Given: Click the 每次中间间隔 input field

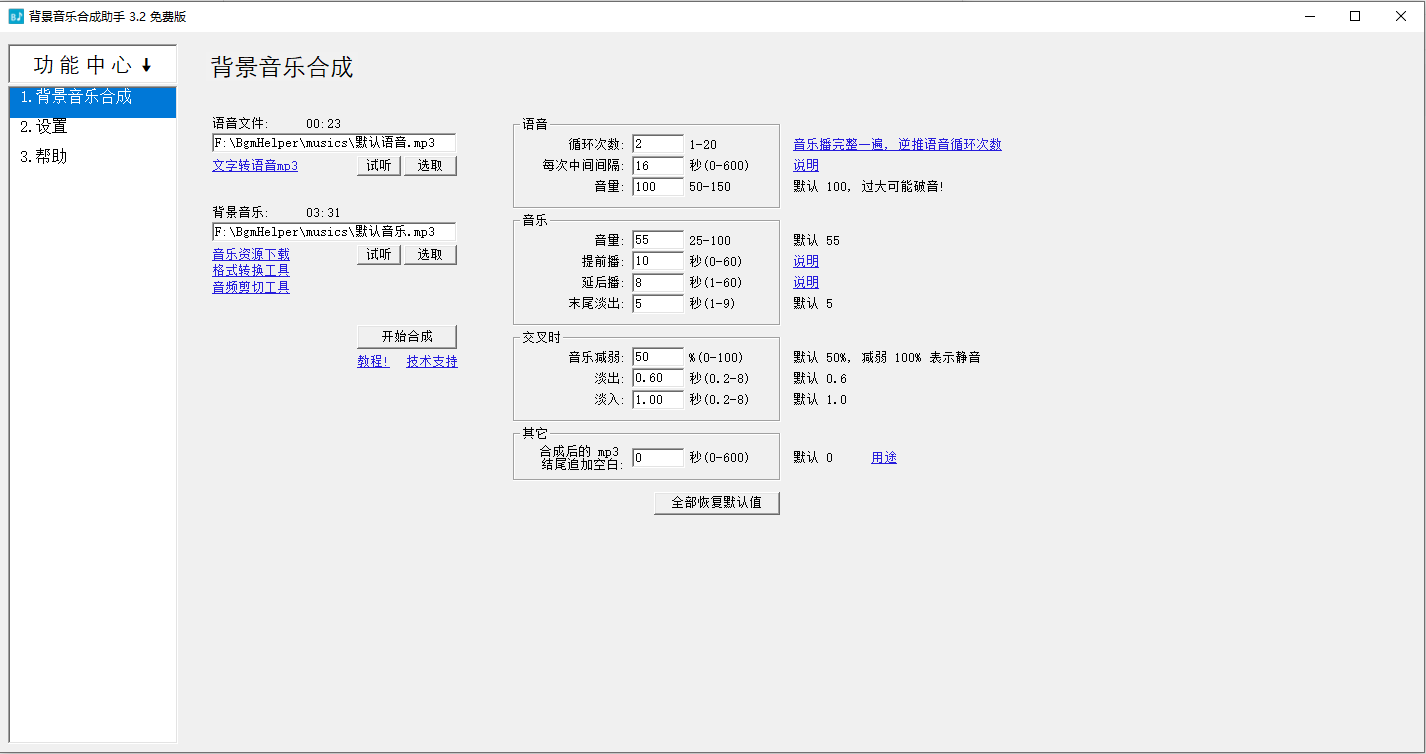Looking at the screenshot, I should (658, 165).
